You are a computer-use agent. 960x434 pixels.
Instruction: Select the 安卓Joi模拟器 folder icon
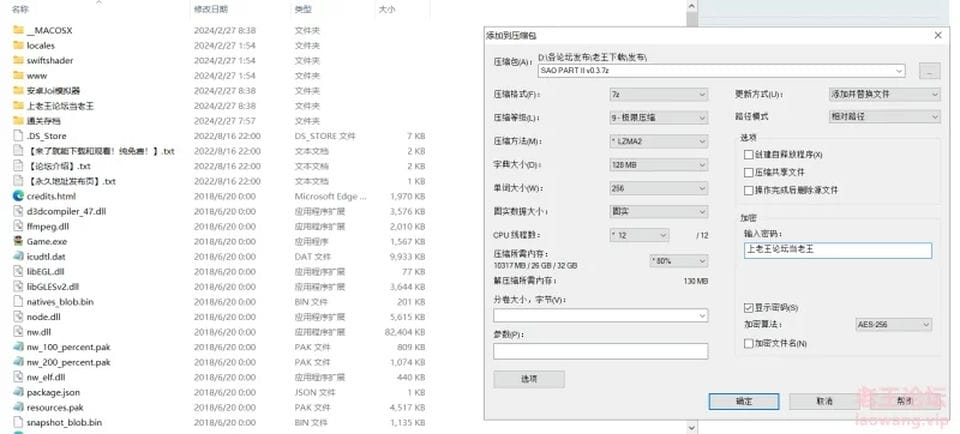pos(18,91)
